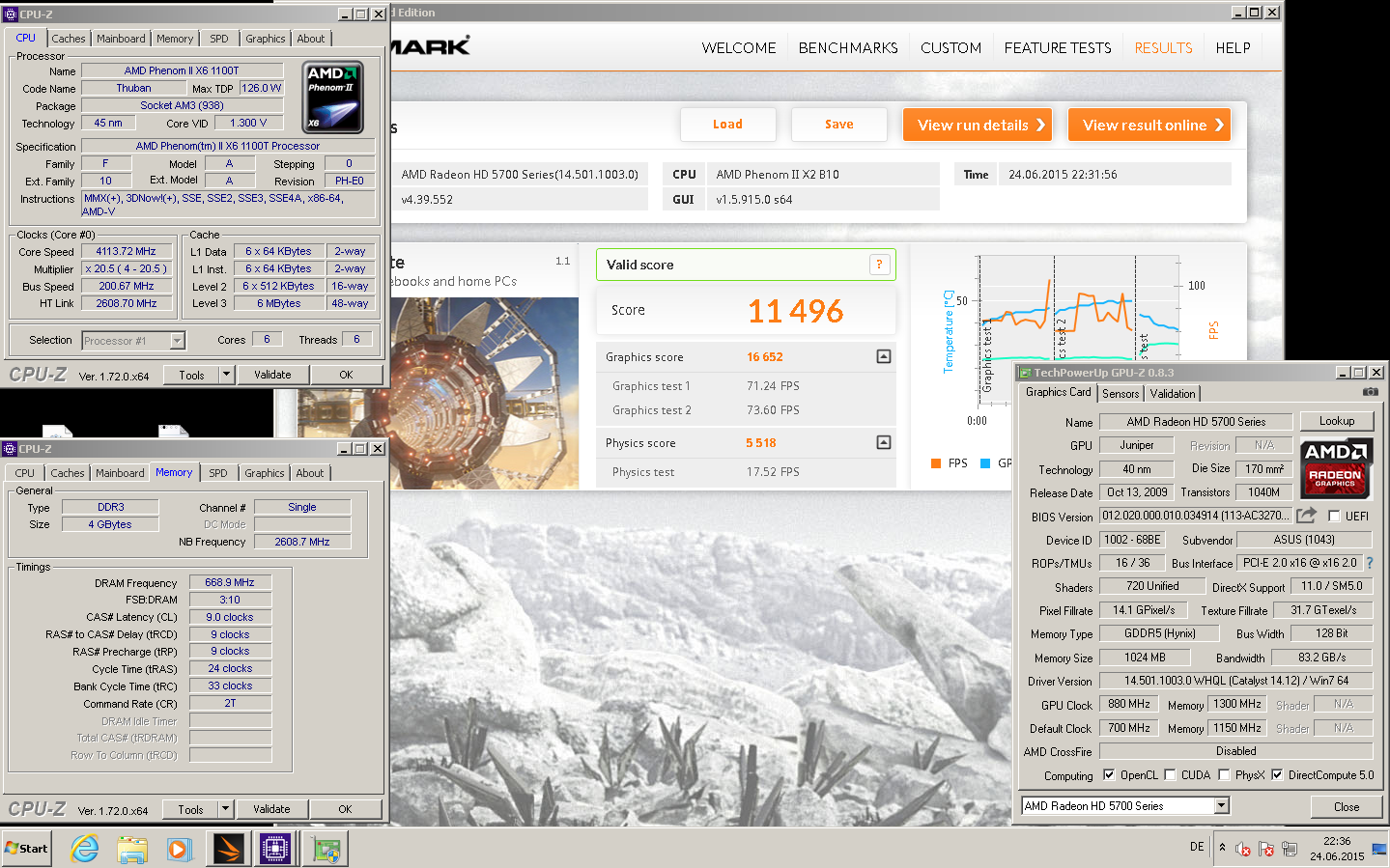Toggle the OpenCL checkbox
Screen dimensions: 1390x868
pyautogui.click(x=1109, y=774)
